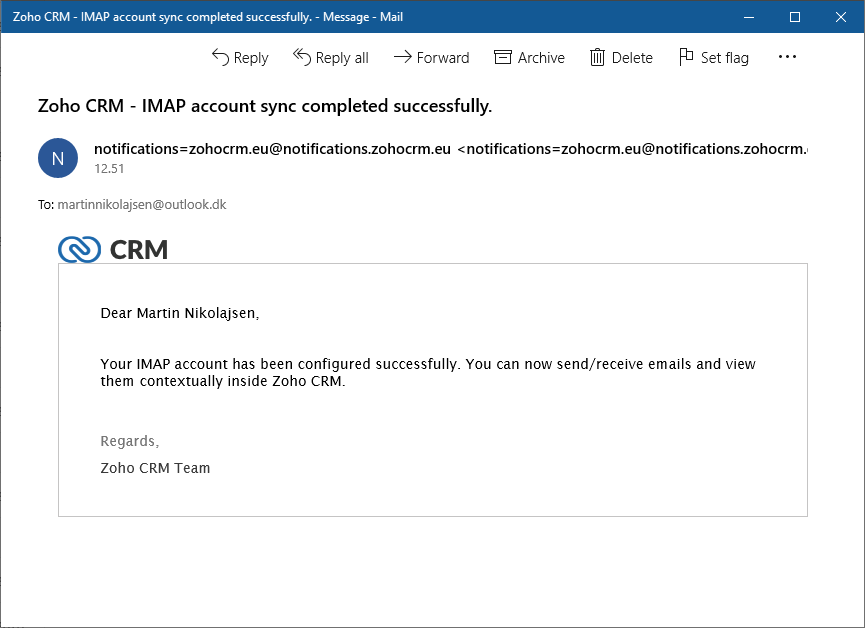Choose Reply all in the toolbar

coord(330,57)
